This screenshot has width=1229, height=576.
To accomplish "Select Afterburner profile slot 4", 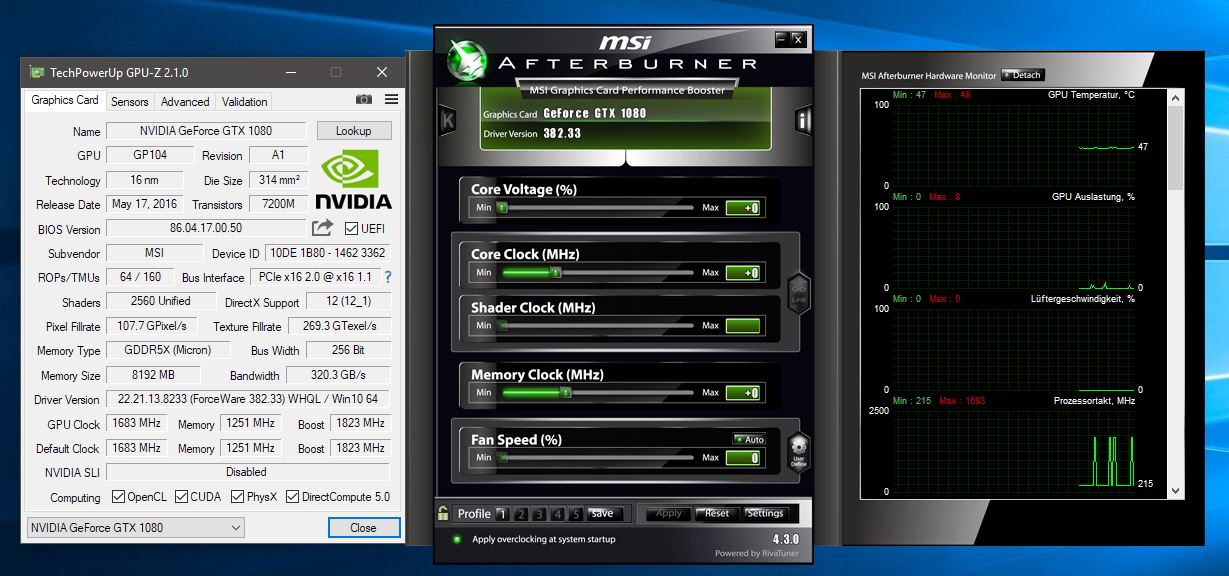I will [x=557, y=514].
